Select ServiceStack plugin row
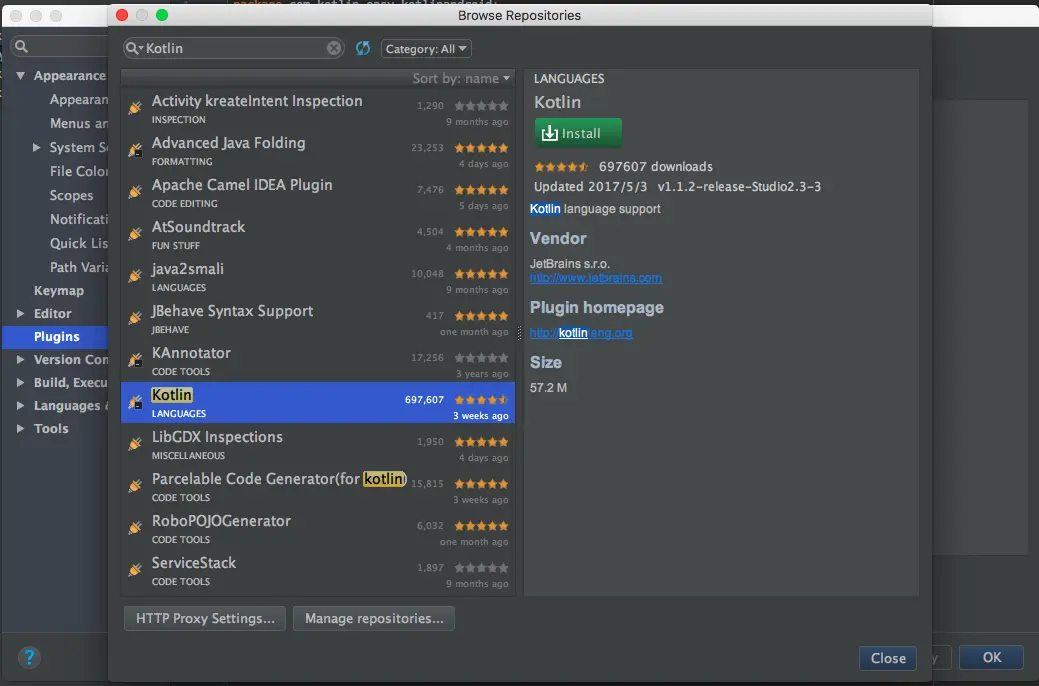Screen dimensions: 1039x686 (317, 571)
